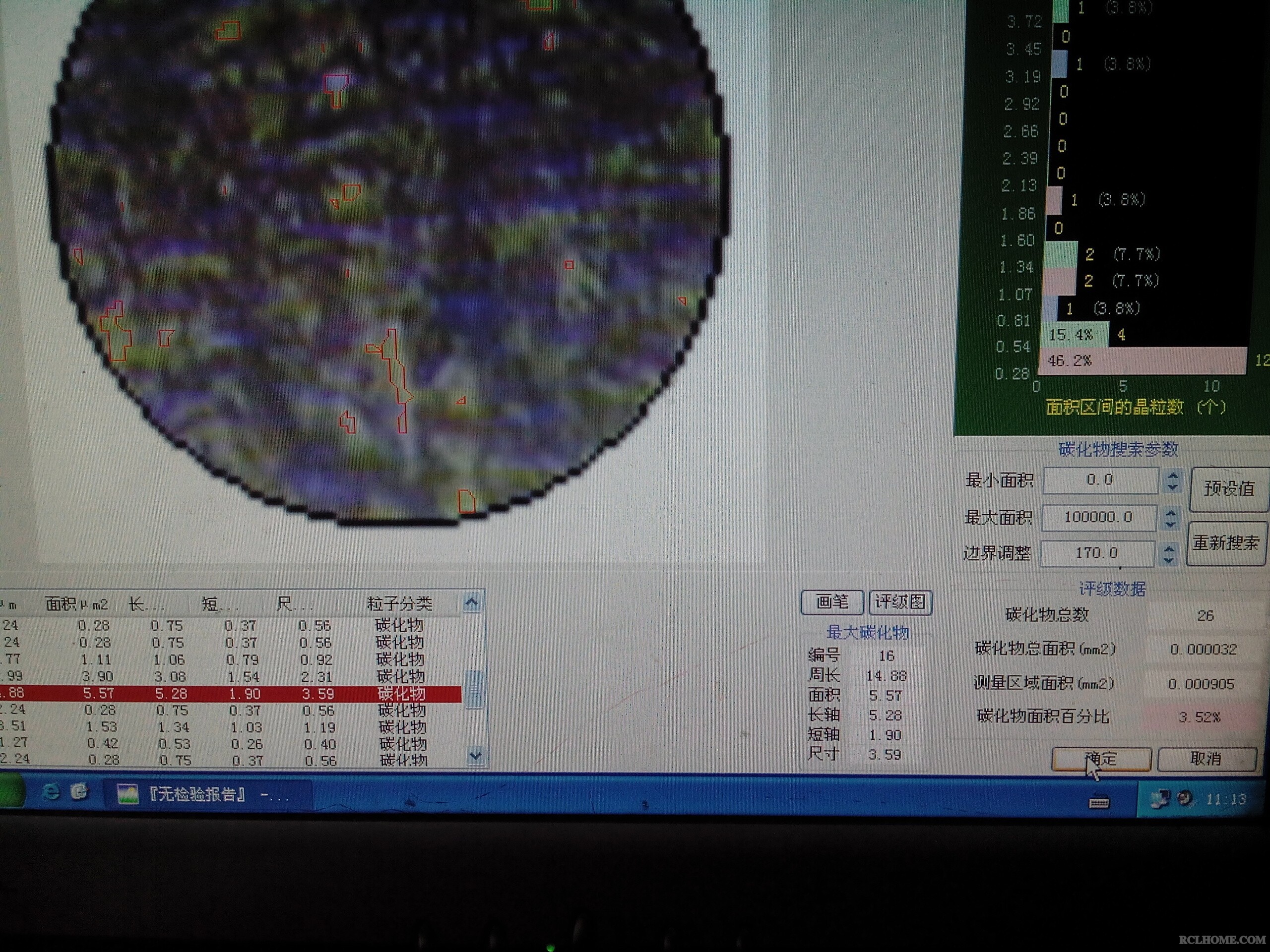Select the highlighted row with area 5.57
Viewport: 1270px width, 952px height.
(x=230, y=694)
